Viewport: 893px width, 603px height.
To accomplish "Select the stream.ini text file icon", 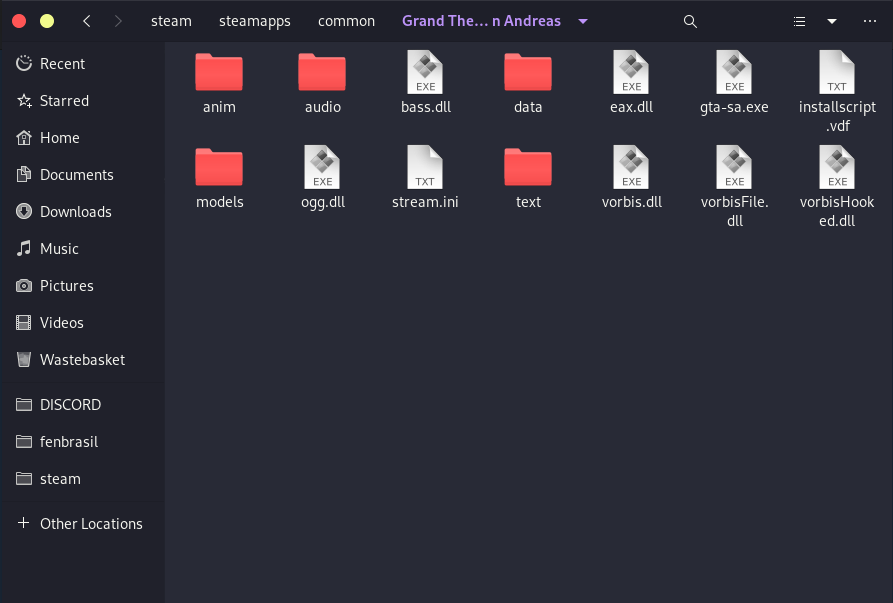I will (x=425, y=167).
